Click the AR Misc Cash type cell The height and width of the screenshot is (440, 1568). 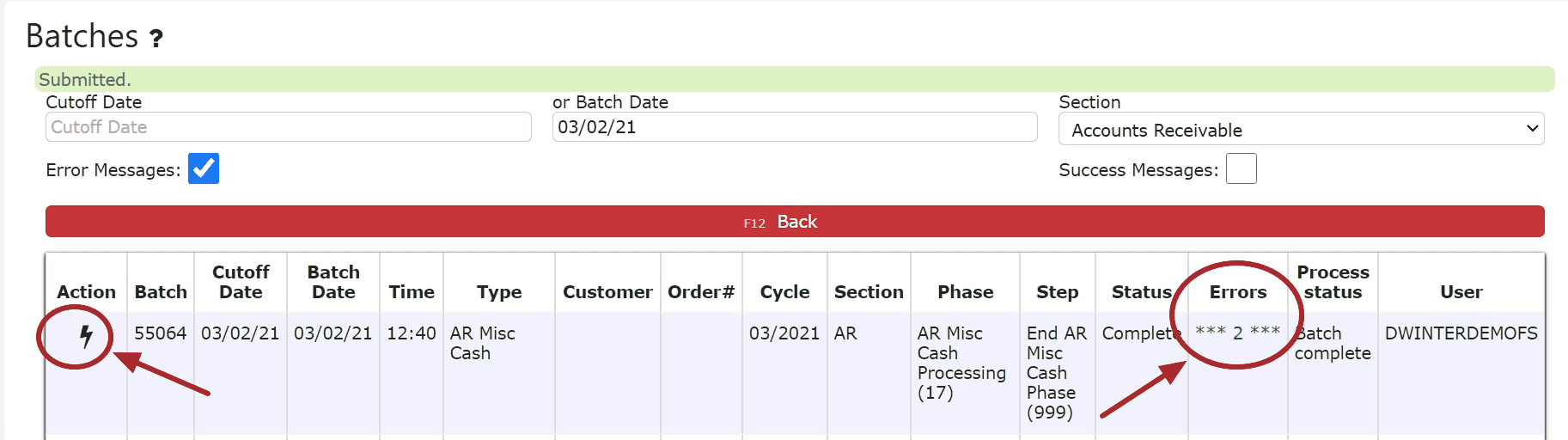coord(482,343)
